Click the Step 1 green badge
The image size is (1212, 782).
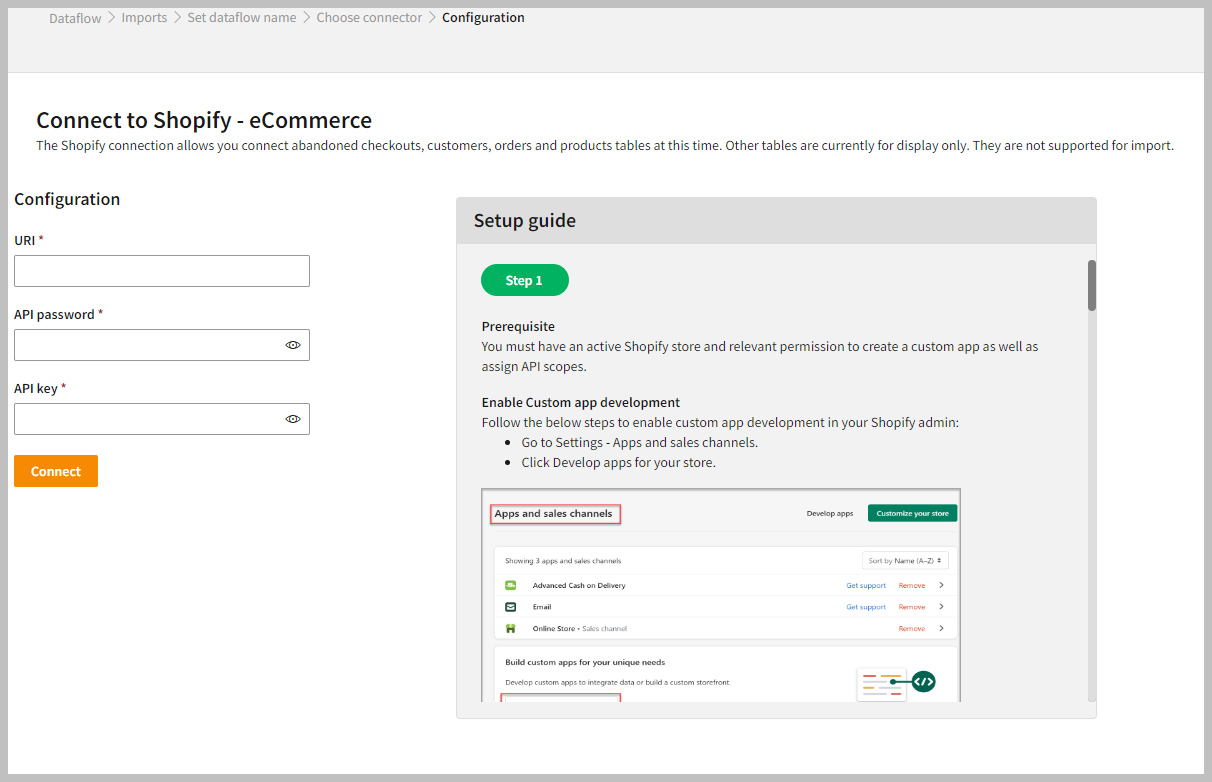524,281
